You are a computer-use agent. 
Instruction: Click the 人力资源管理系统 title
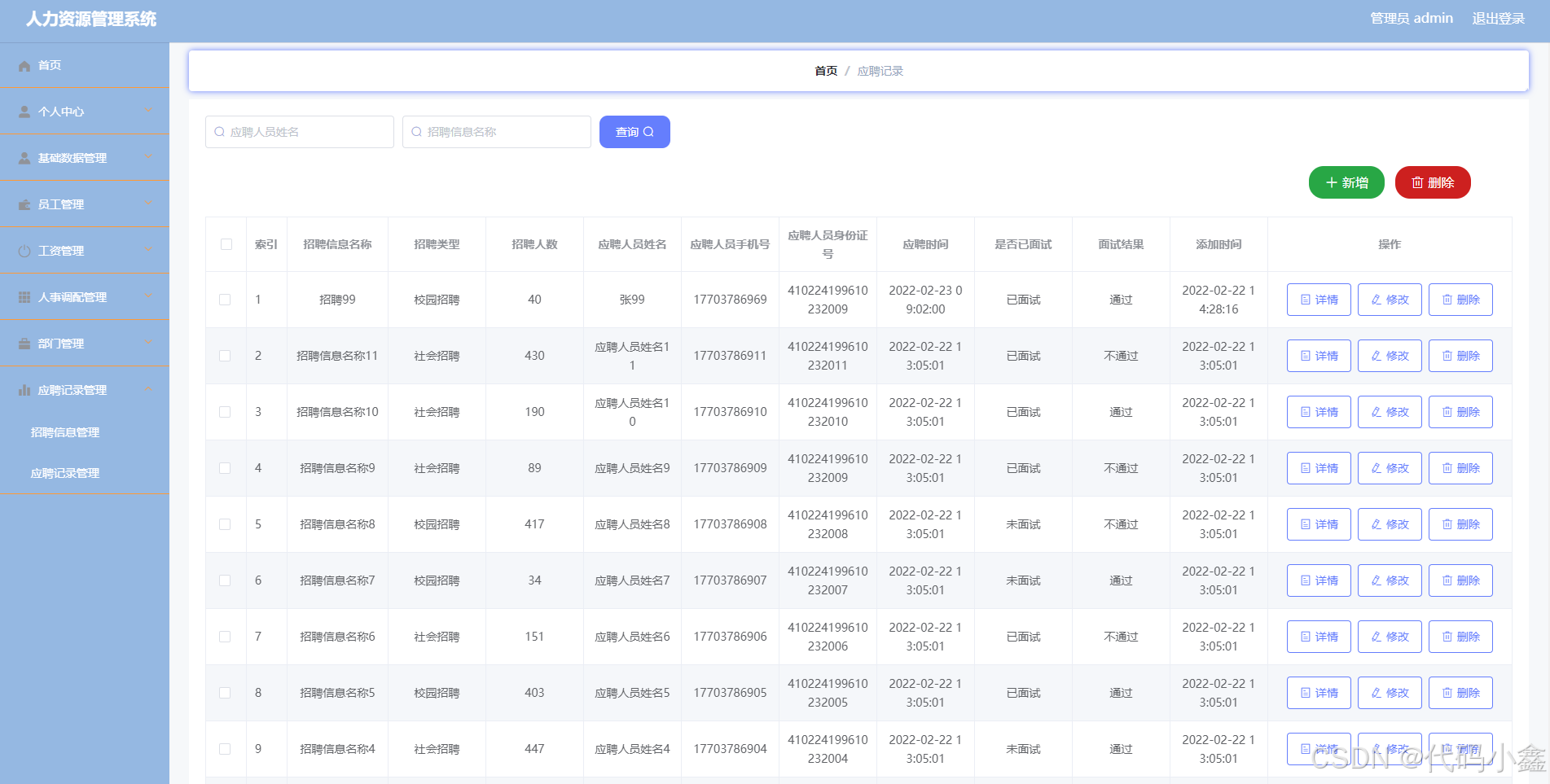(x=91, y=20)
